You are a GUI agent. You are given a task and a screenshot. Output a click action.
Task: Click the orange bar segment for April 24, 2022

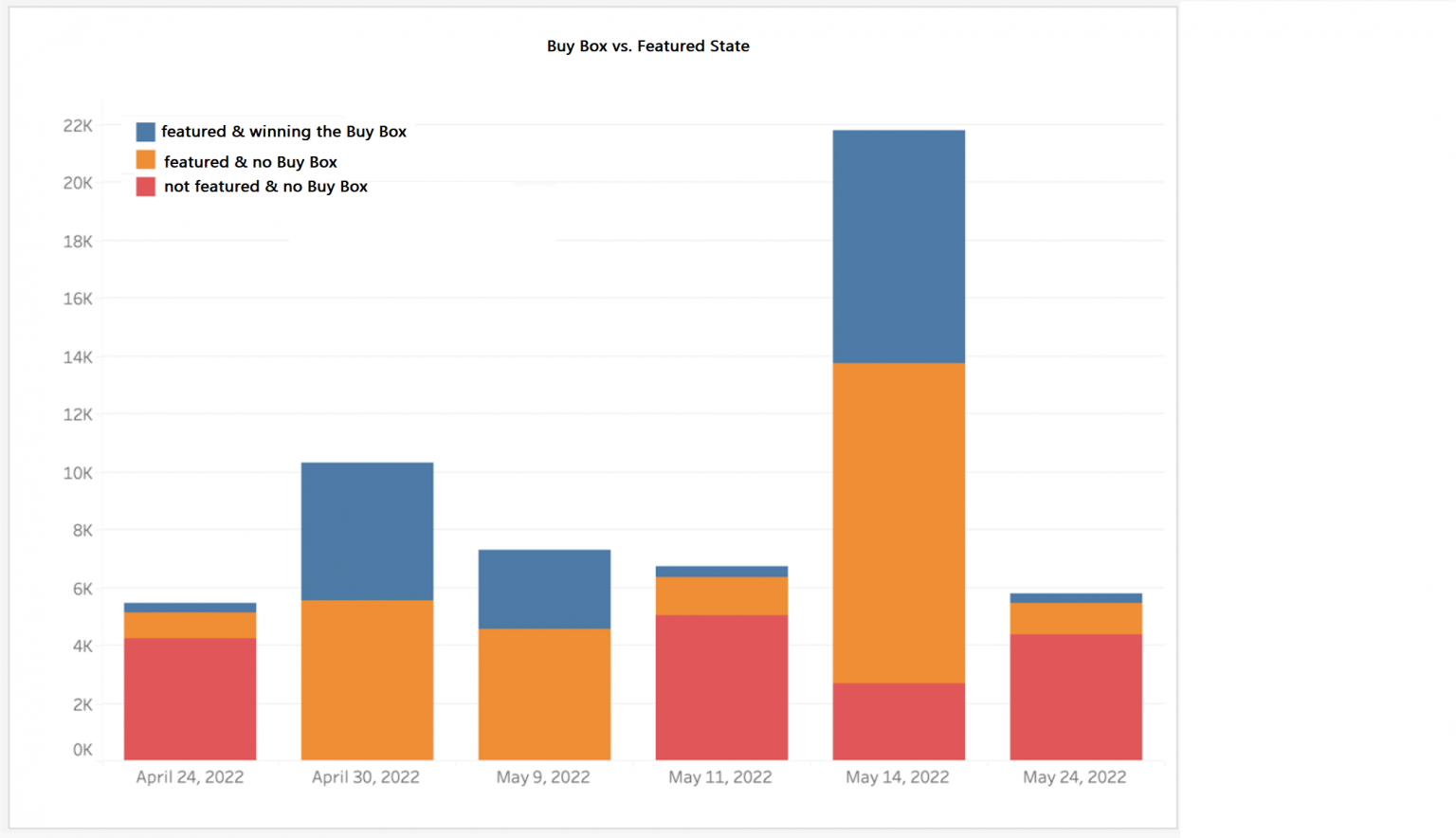(x=190, y=625)
